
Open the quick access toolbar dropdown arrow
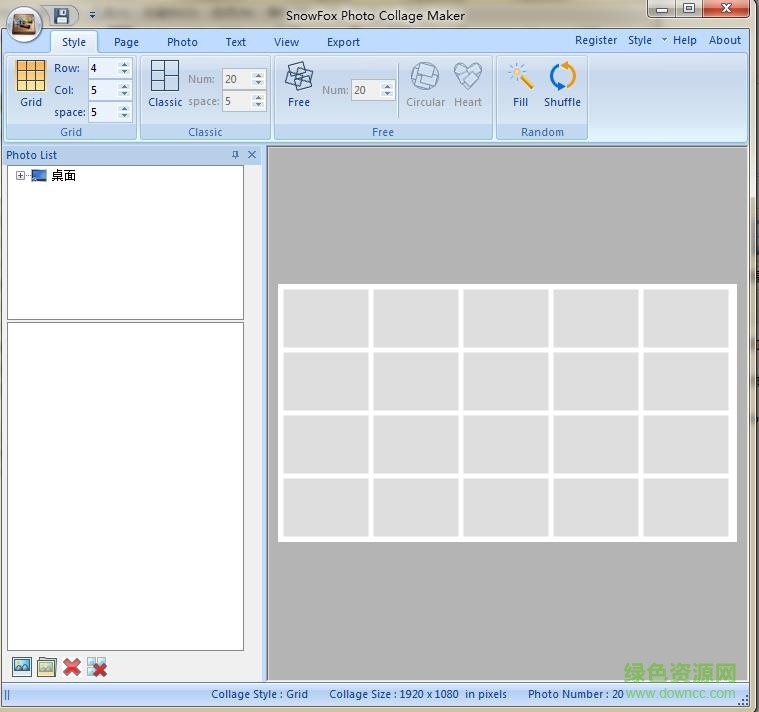92,15
